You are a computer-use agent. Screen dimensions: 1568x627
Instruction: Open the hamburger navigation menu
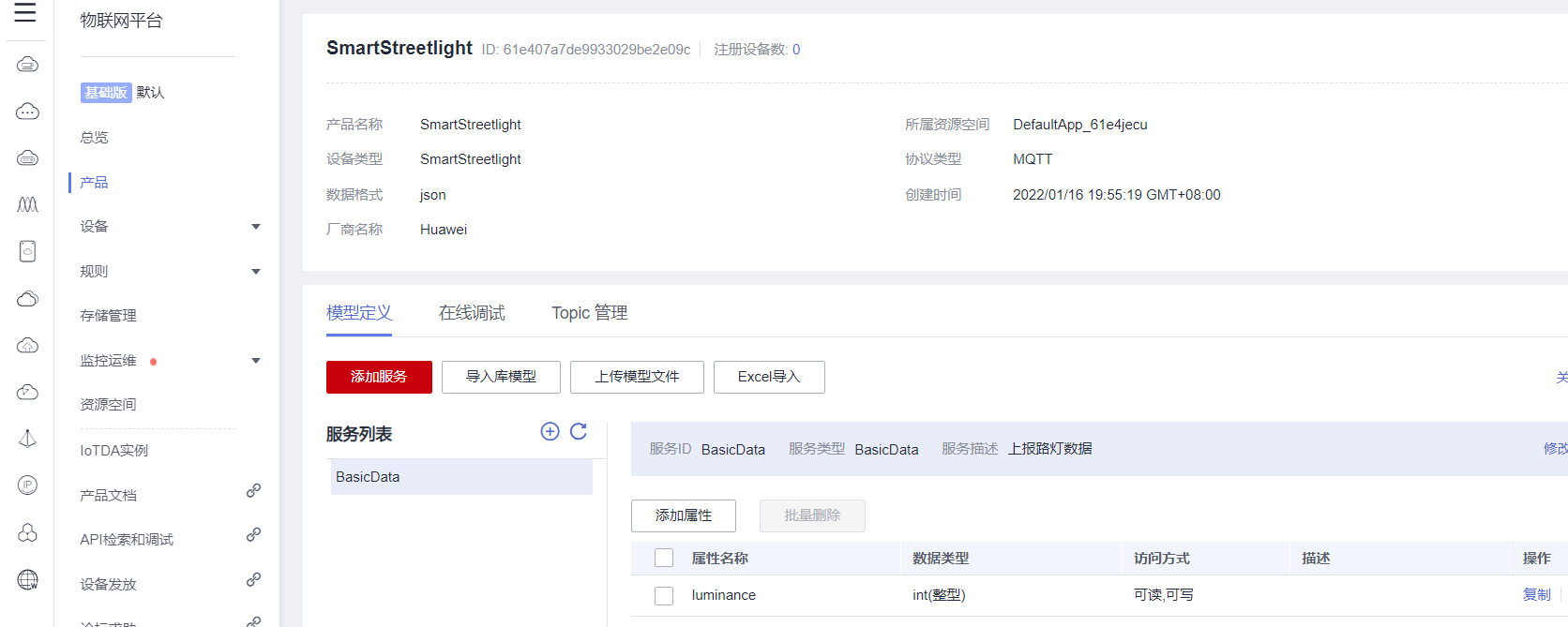click(x=25, y=12)
